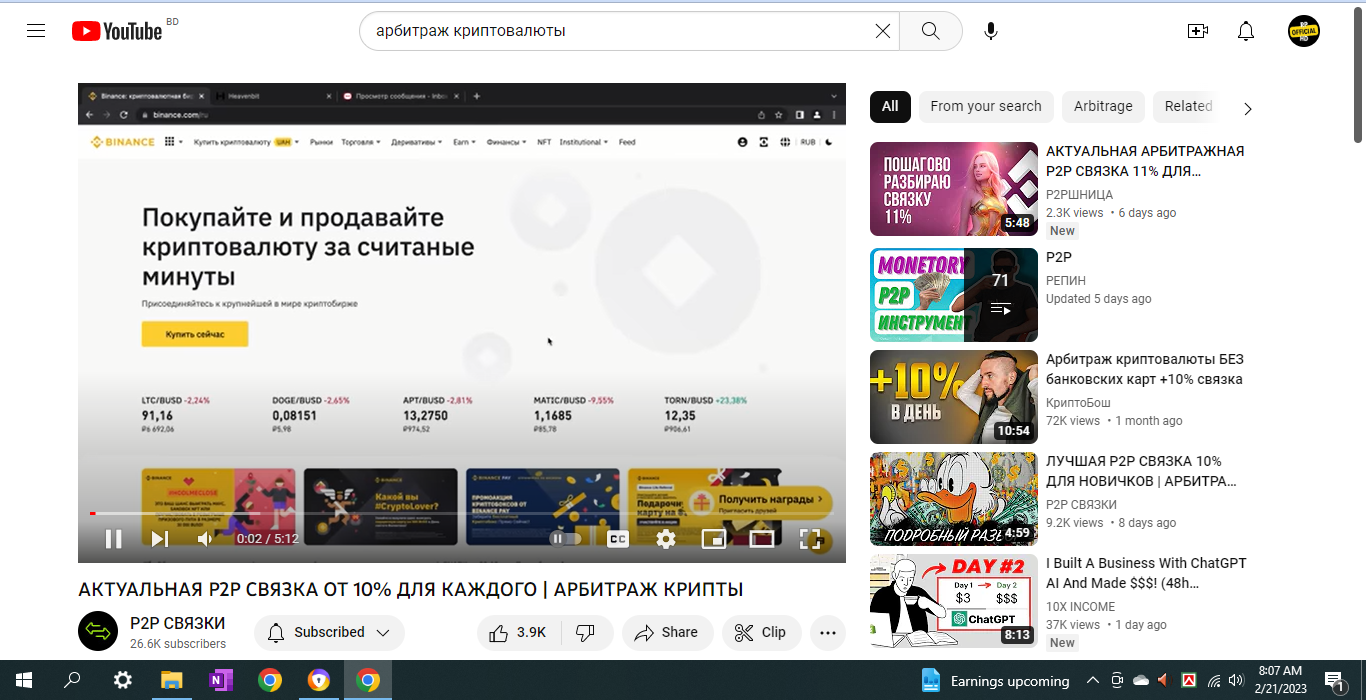Viewport: 1366px width, 700px height.
Task: Switch to the active Chrome taskbar window
Action: click(x=368, y=680)
